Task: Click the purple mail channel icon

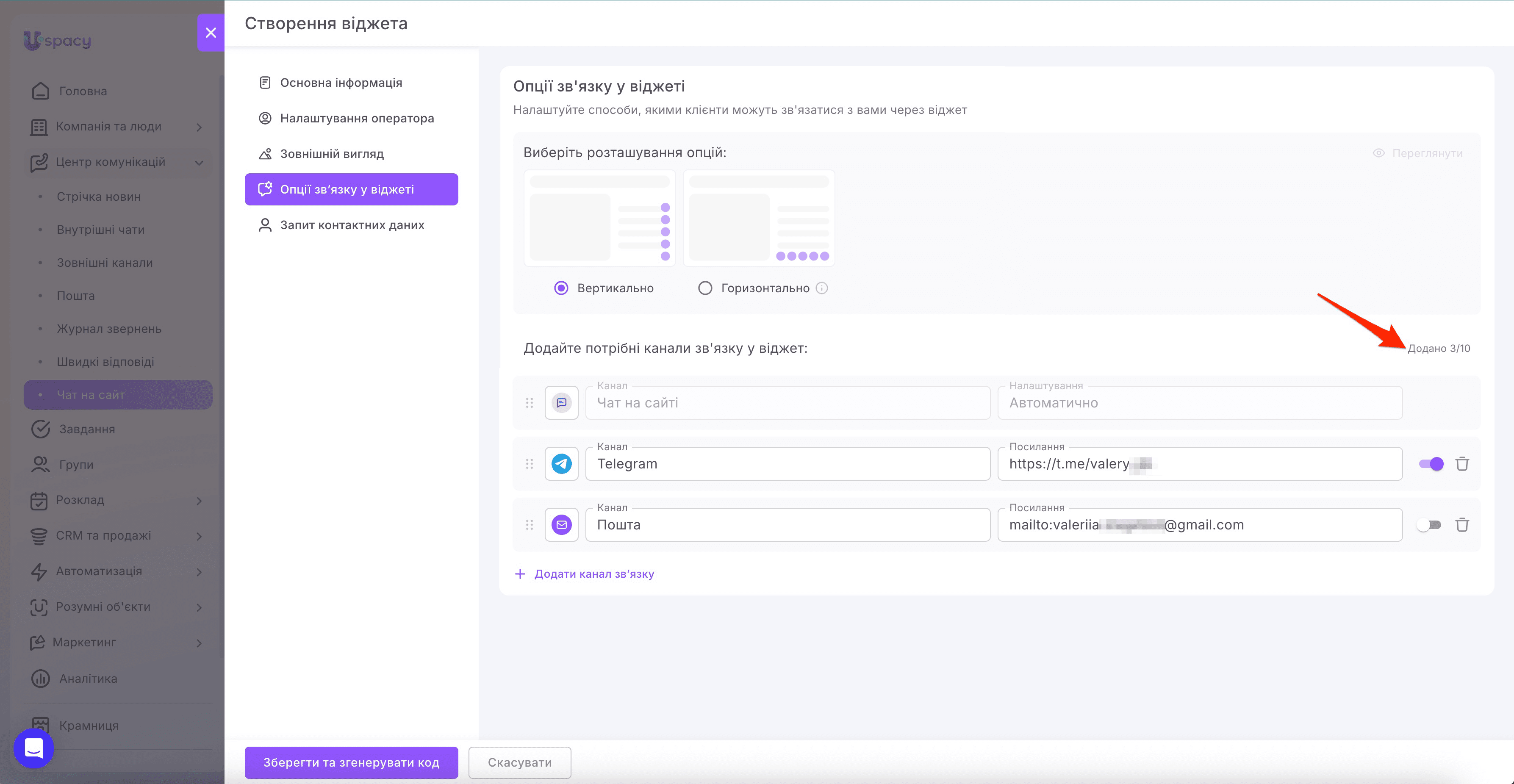Action: (561, 525)
